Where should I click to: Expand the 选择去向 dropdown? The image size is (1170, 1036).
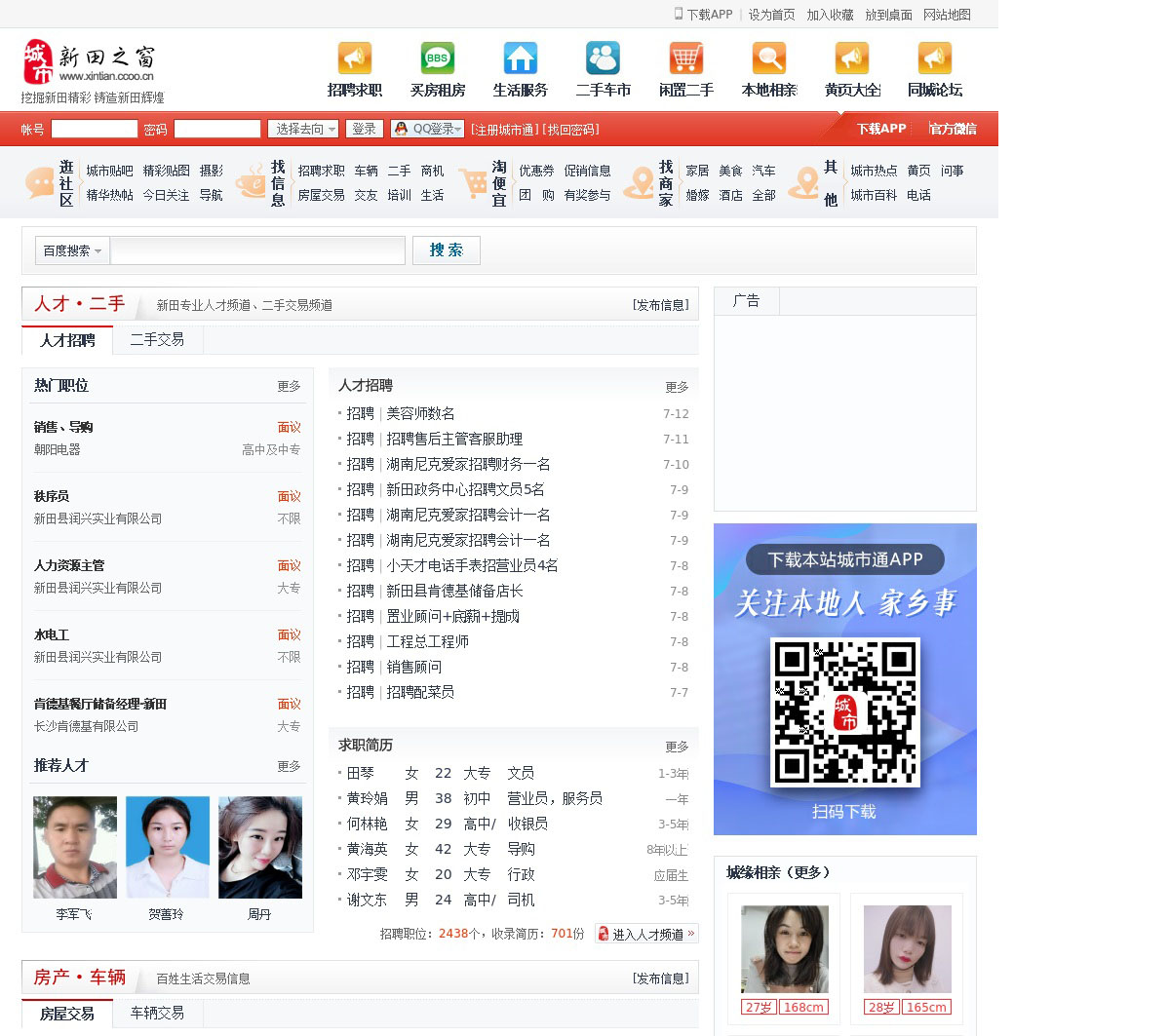click(303, 129)
